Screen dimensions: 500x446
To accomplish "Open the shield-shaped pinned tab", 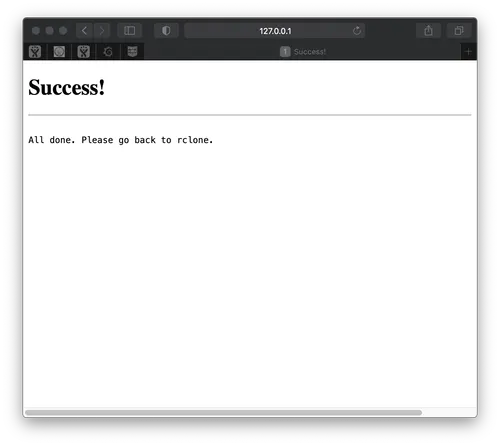I will tap(132, 51).
